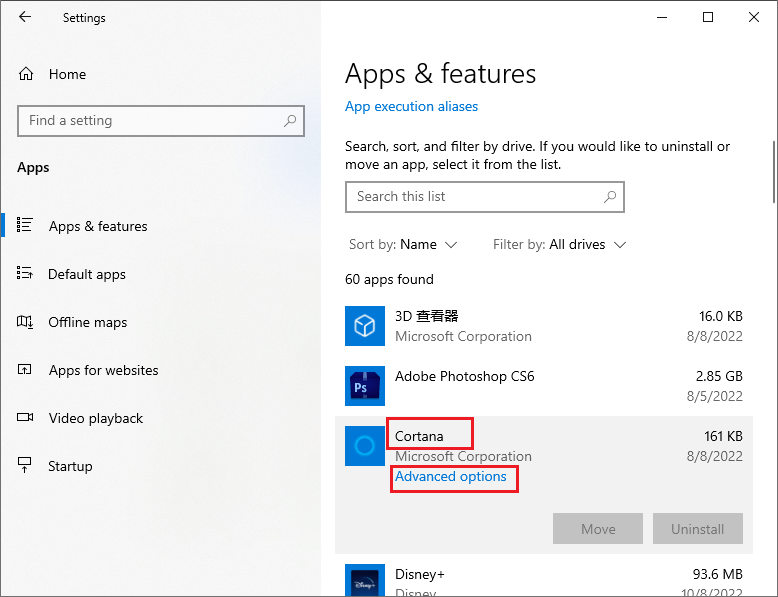
Task: Focus the Find a setting field
Action: click(x=161, y=121)
